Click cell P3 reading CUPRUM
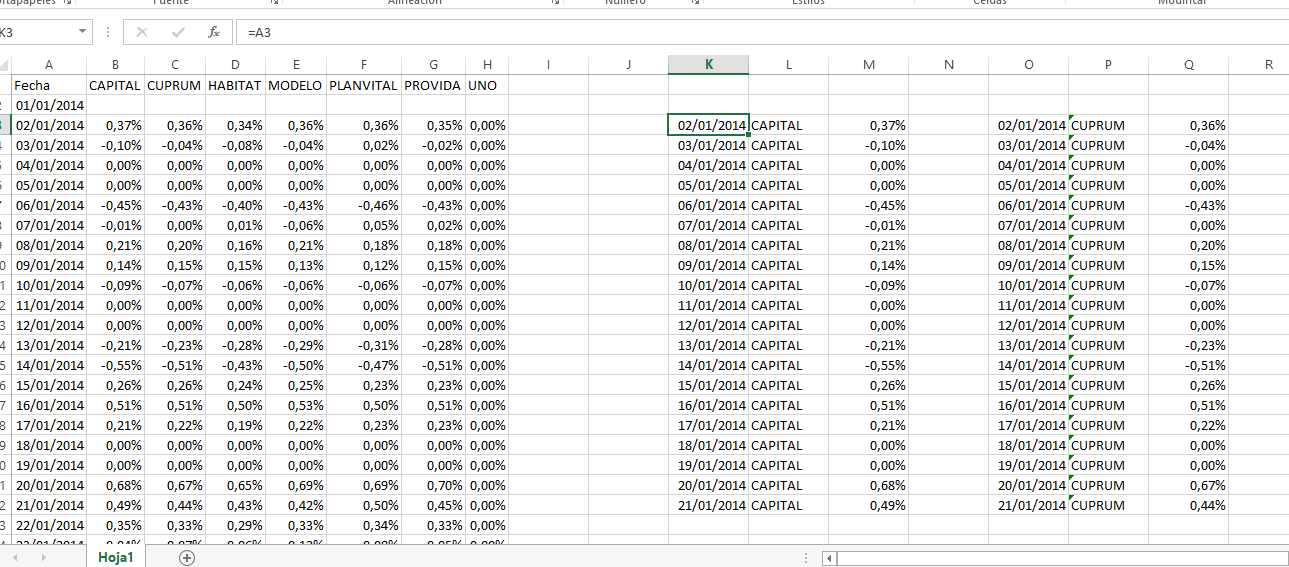The width and height of the screenshot is (1289, 567). click(x=1108, y=125)
